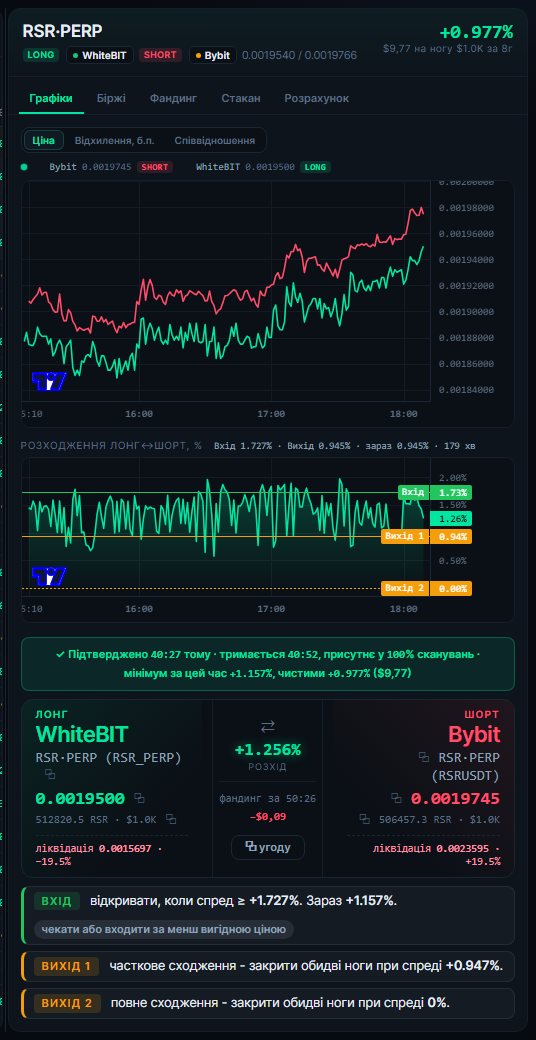Switch to the Біржі tab
536x1040 pixels.
click(x=111, y=98)
